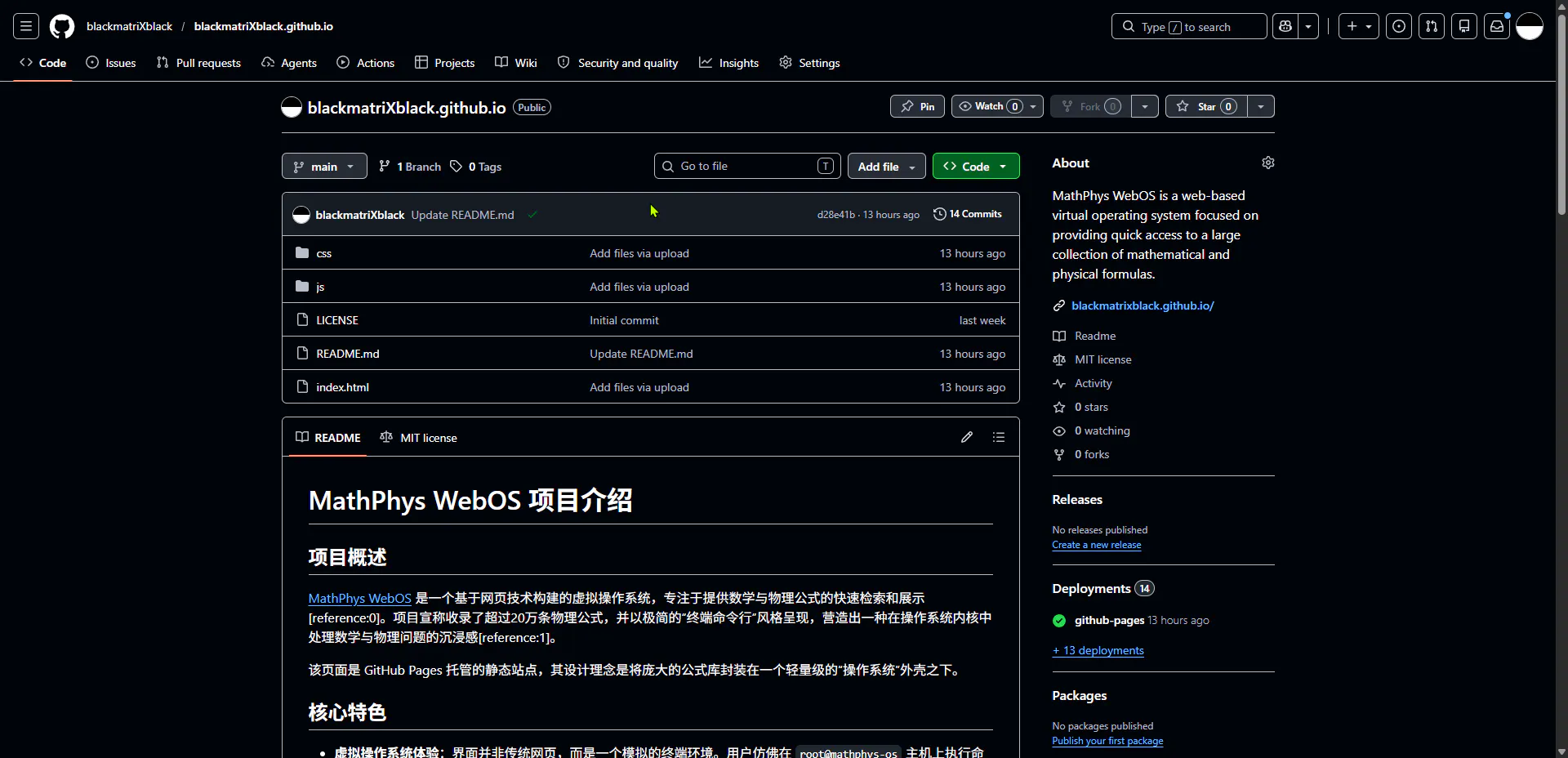
Task: Click the Go to file search field
Action: [747, 166]
